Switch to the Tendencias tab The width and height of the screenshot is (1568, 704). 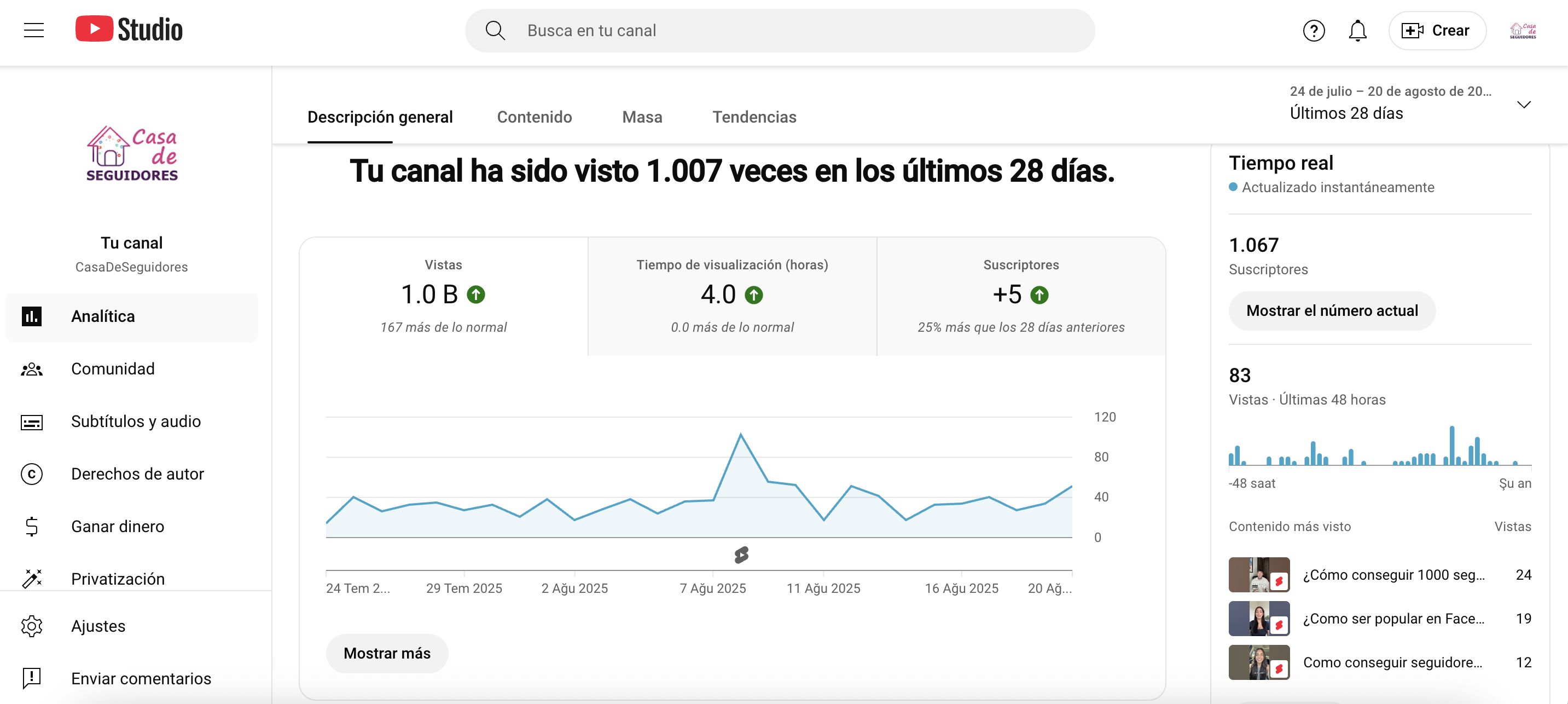[754, 117]
